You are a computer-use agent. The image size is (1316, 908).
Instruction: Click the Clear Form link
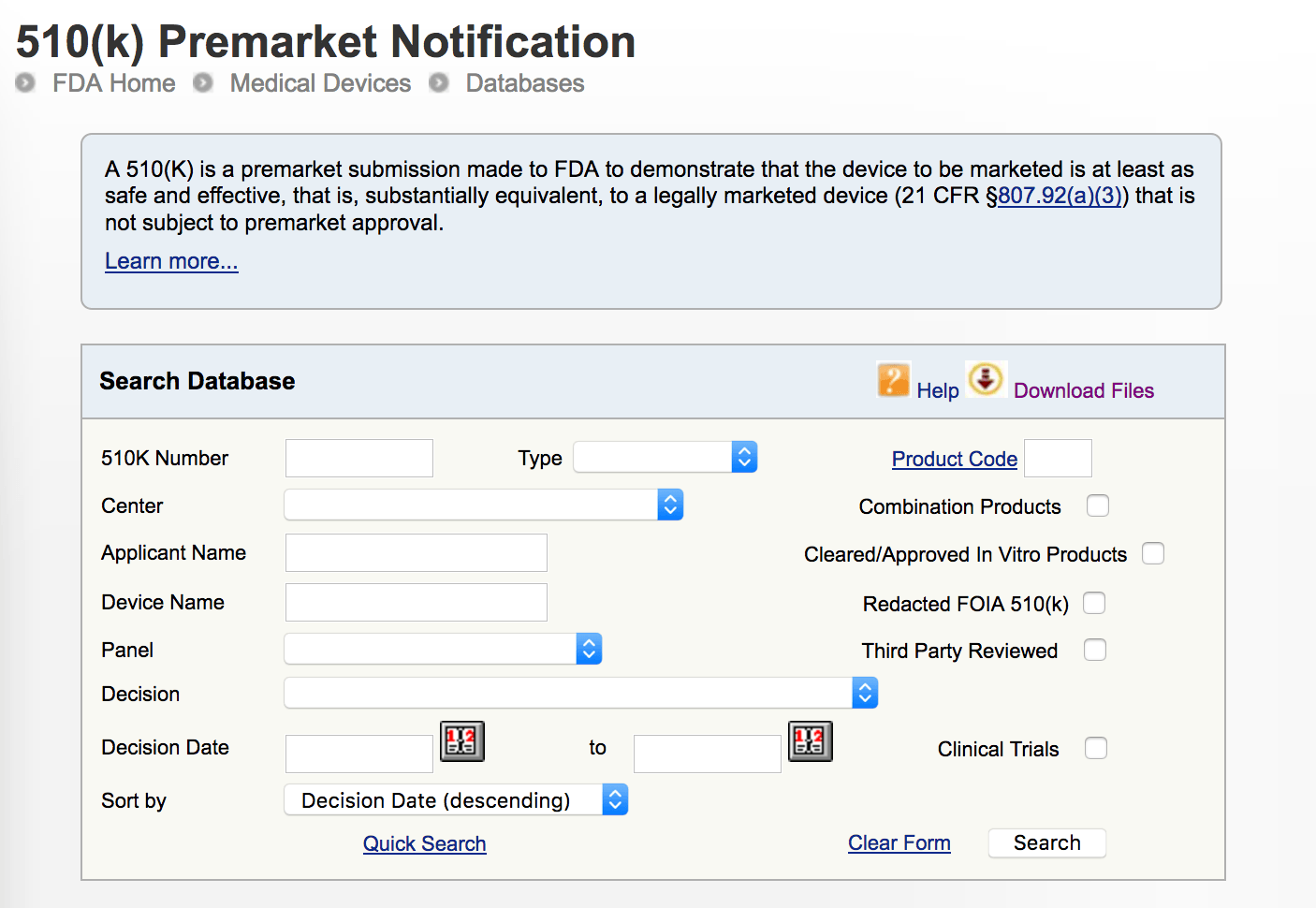[899, 842]
